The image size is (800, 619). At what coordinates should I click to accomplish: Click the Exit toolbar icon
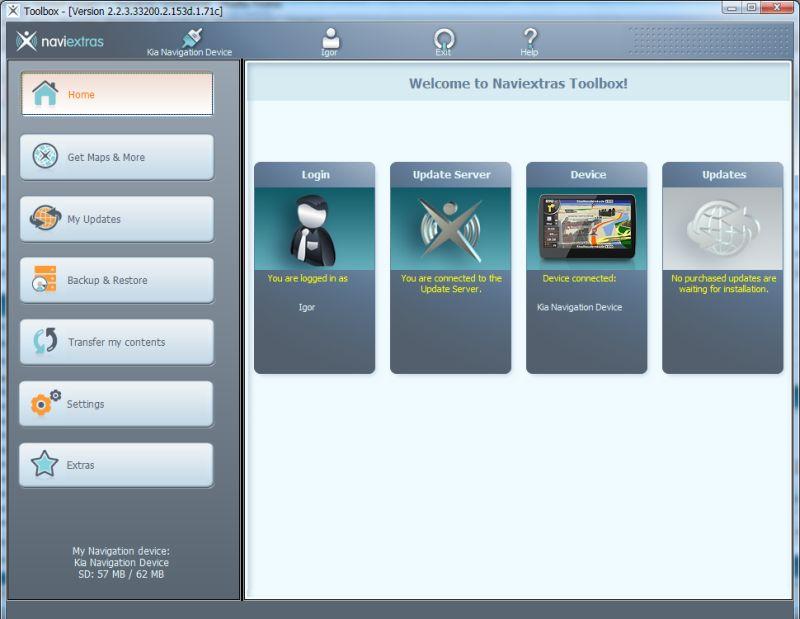click(x=443, y=42)
